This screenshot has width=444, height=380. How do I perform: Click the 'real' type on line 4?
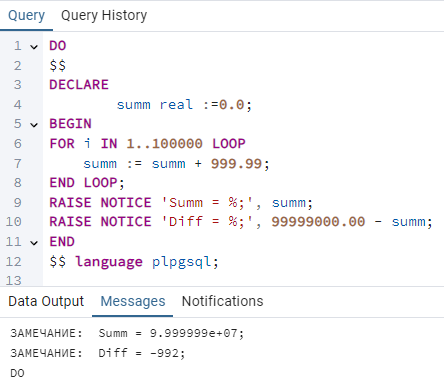[x=176, y=105]
